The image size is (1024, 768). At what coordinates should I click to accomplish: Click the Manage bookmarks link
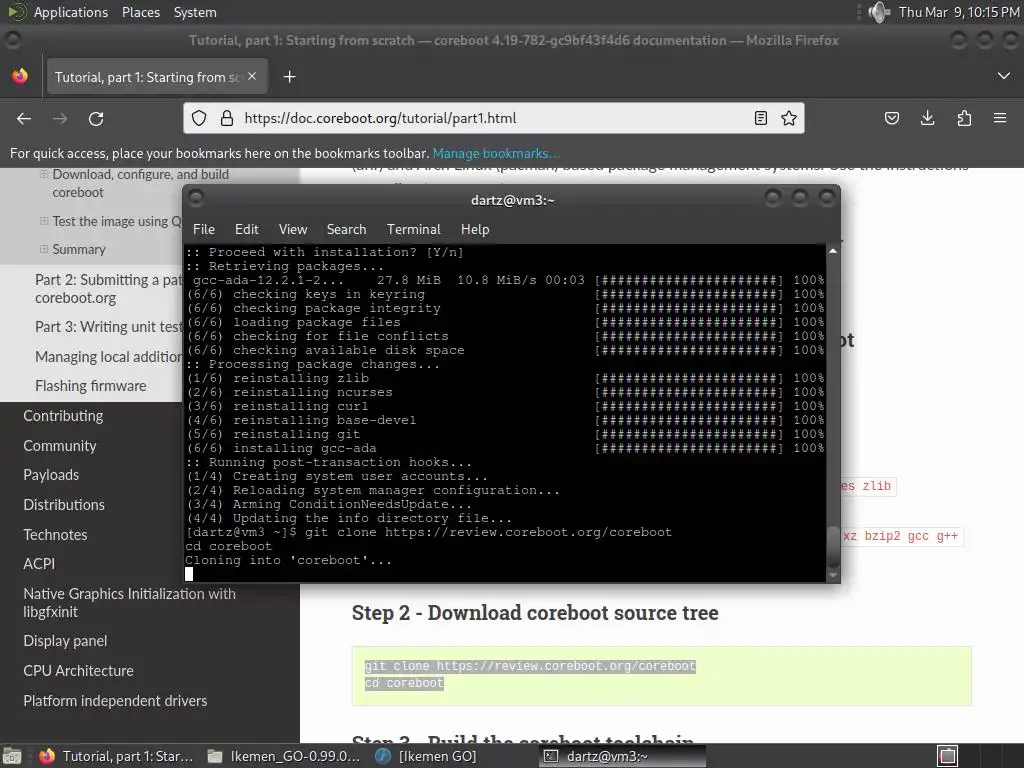496,153
